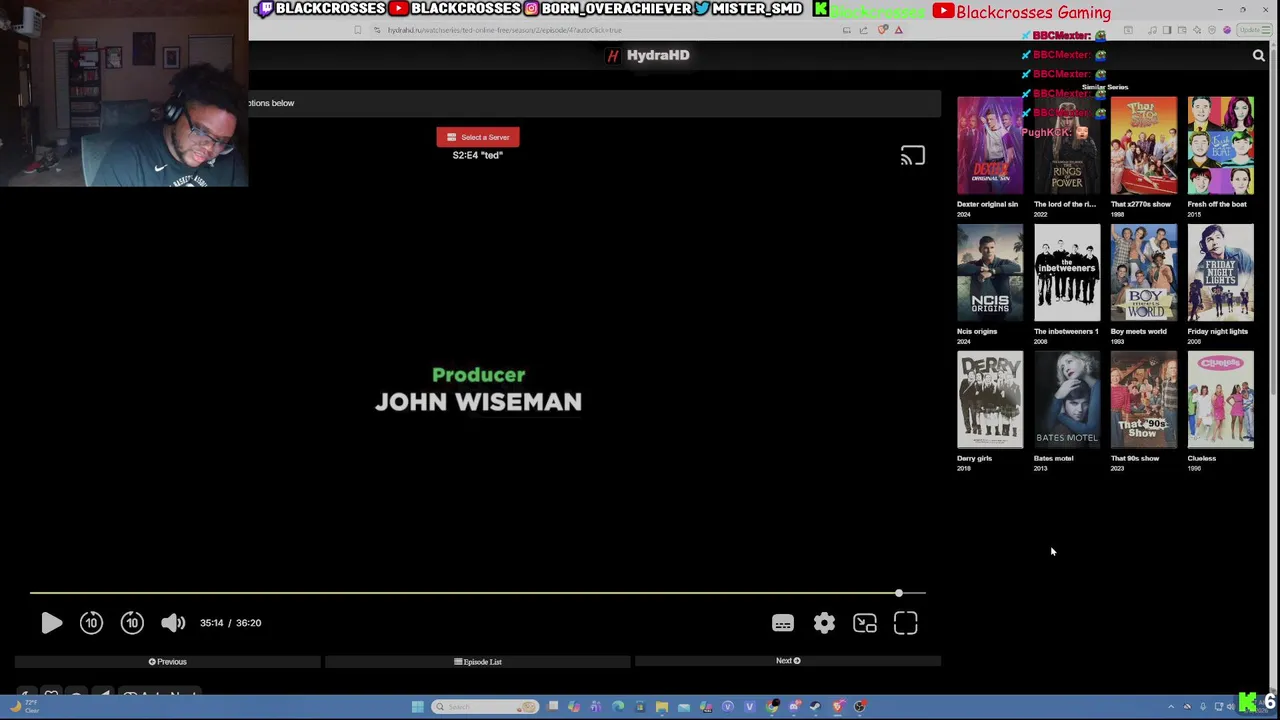Enable picture-in-picture mode
1280x720 pixels.
[x=865, y=623]
